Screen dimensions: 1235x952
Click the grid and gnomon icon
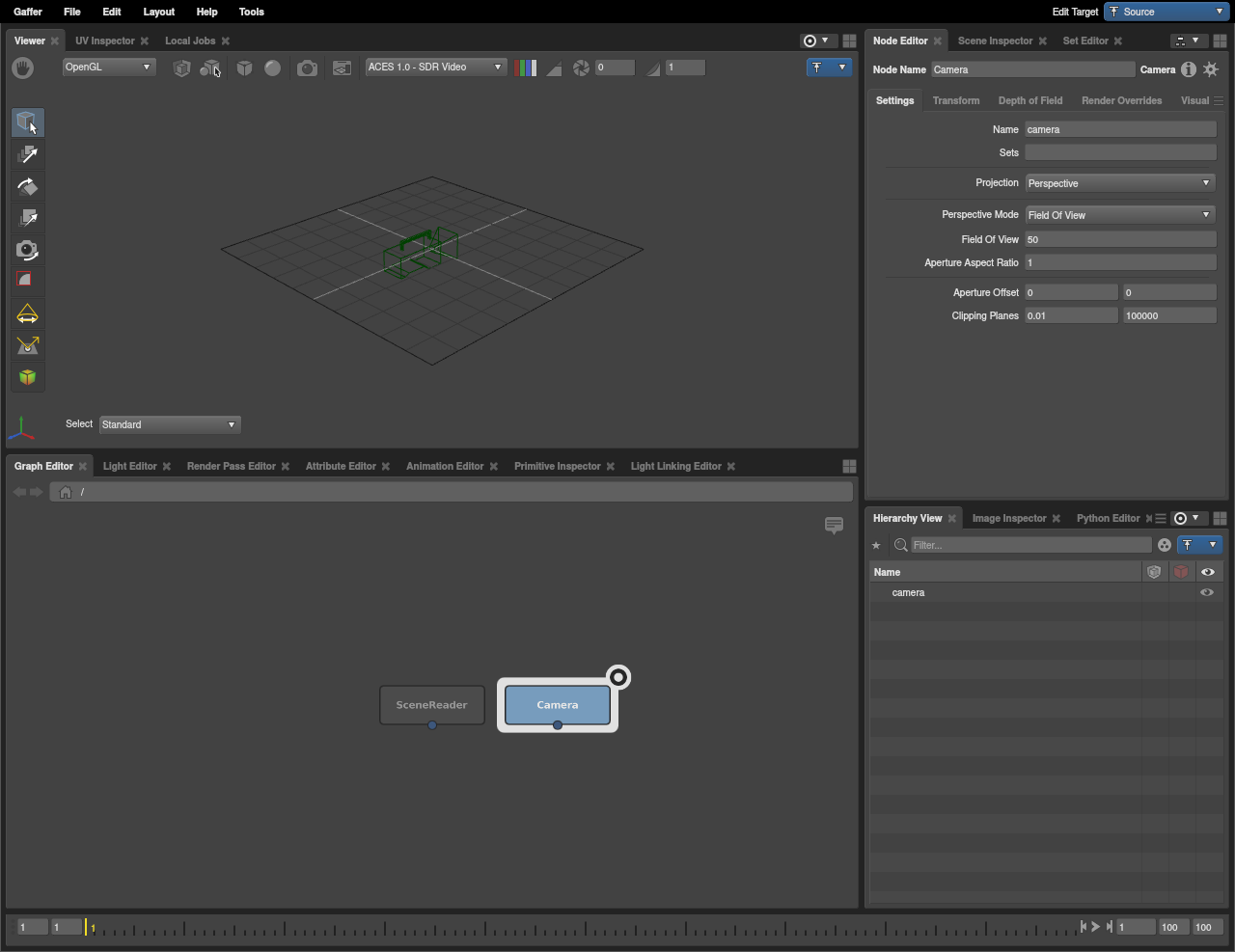pyautogui.click(x=342, y=68)
